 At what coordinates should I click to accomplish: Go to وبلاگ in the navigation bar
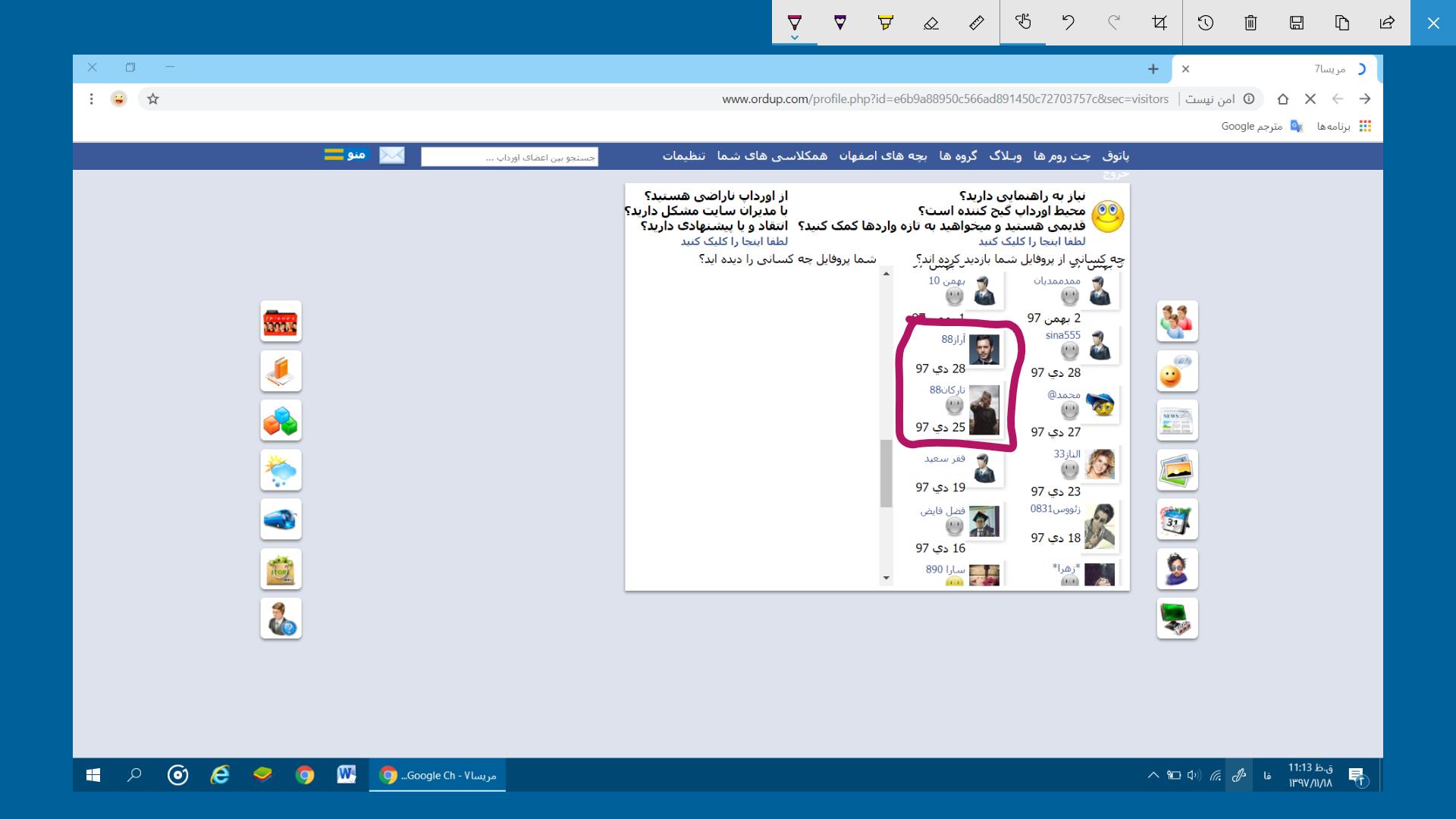(1006, 155)
